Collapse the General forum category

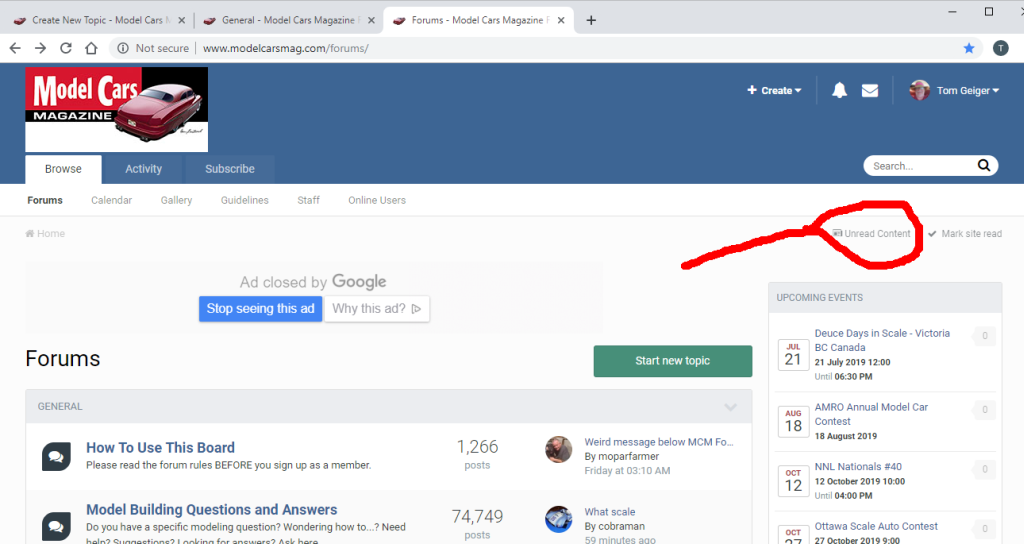(731, 407)
